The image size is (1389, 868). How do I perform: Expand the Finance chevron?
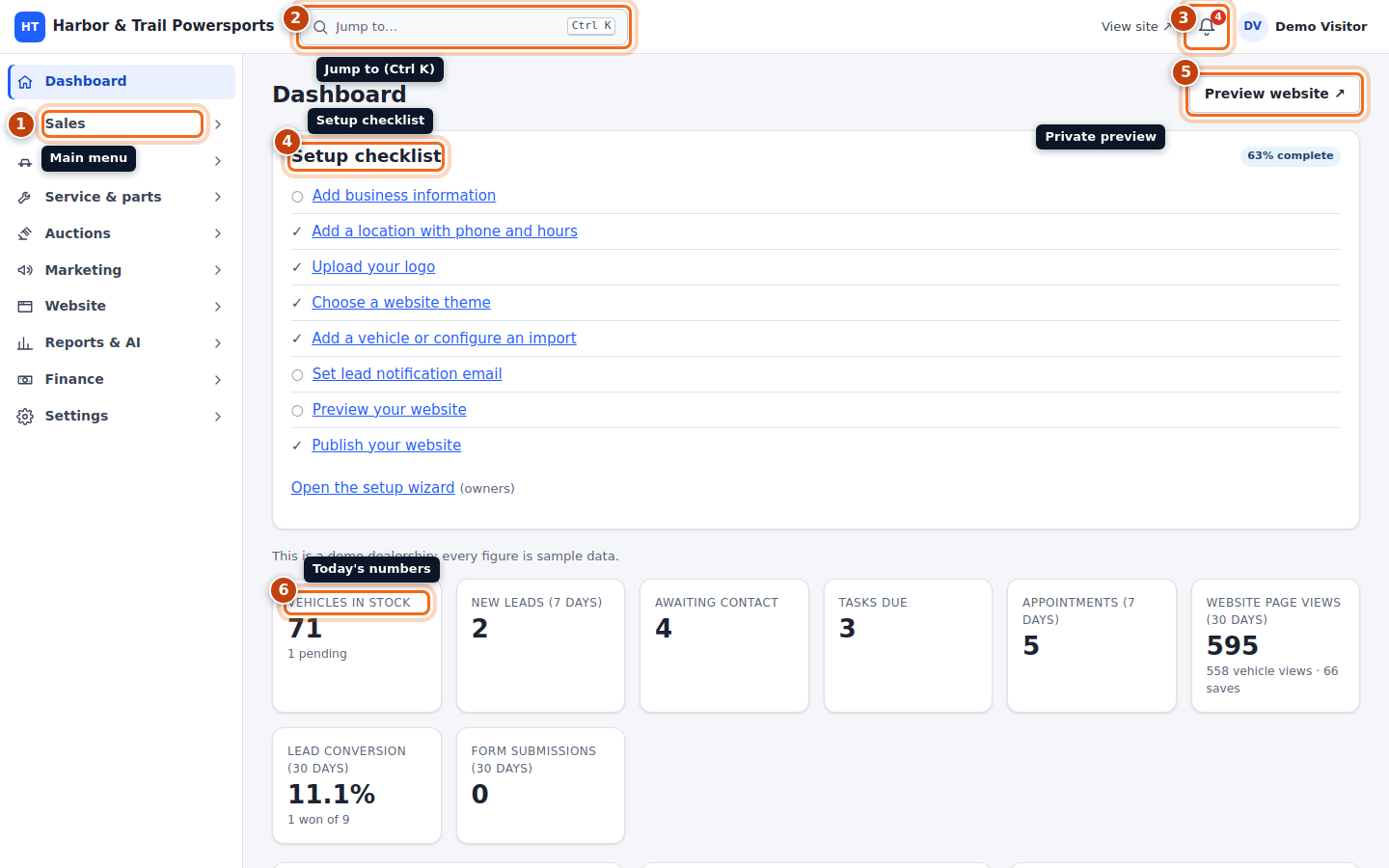218,380
